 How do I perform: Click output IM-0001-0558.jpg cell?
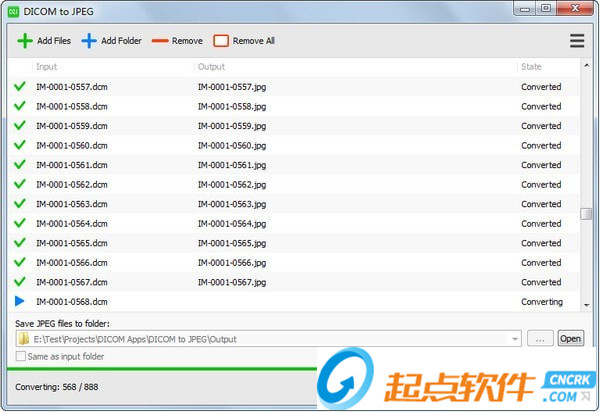232,106
